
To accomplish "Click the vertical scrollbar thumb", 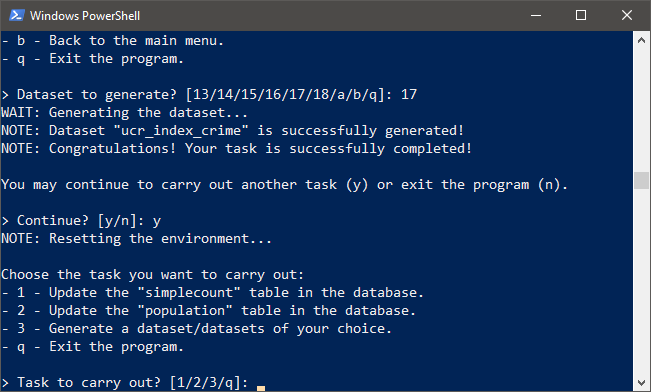I will (x=641, y=180).
